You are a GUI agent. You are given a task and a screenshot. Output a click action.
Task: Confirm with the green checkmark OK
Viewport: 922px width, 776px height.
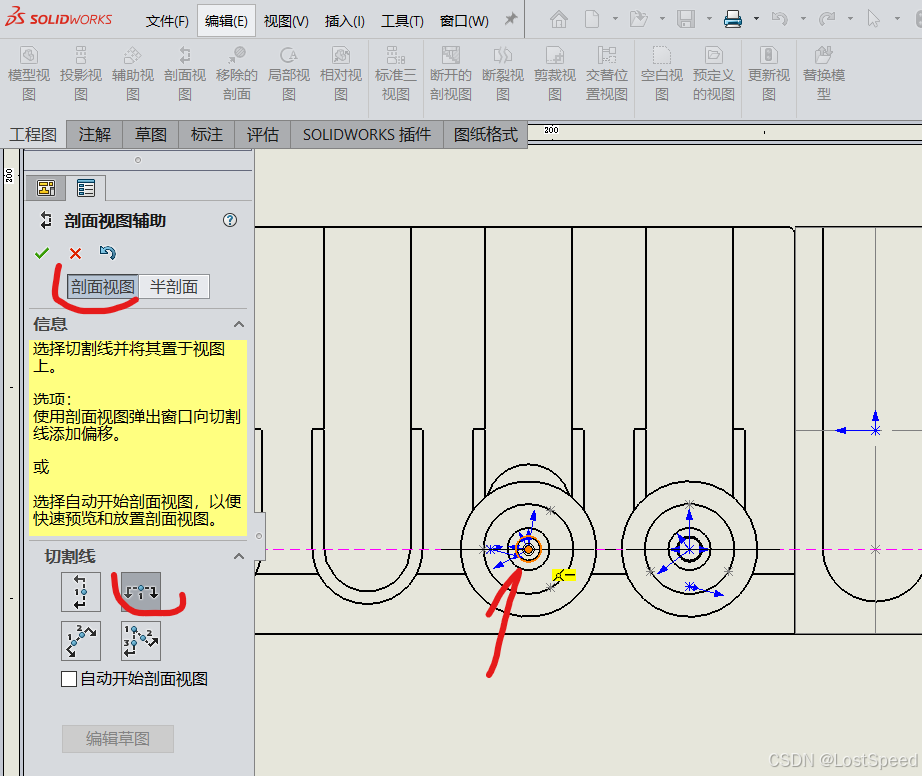point(42,253)
